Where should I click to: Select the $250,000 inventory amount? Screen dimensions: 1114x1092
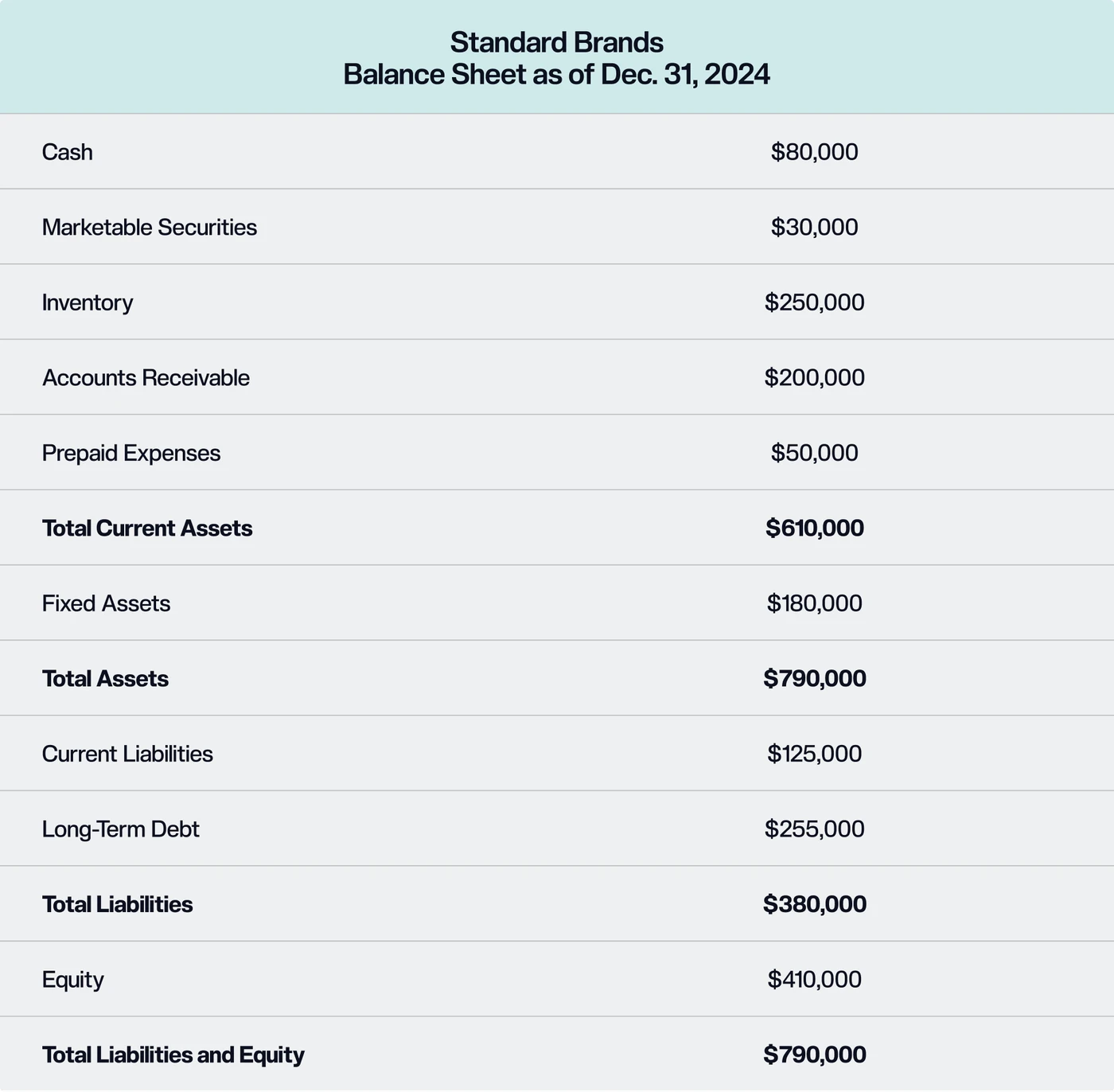pos(814,302)
